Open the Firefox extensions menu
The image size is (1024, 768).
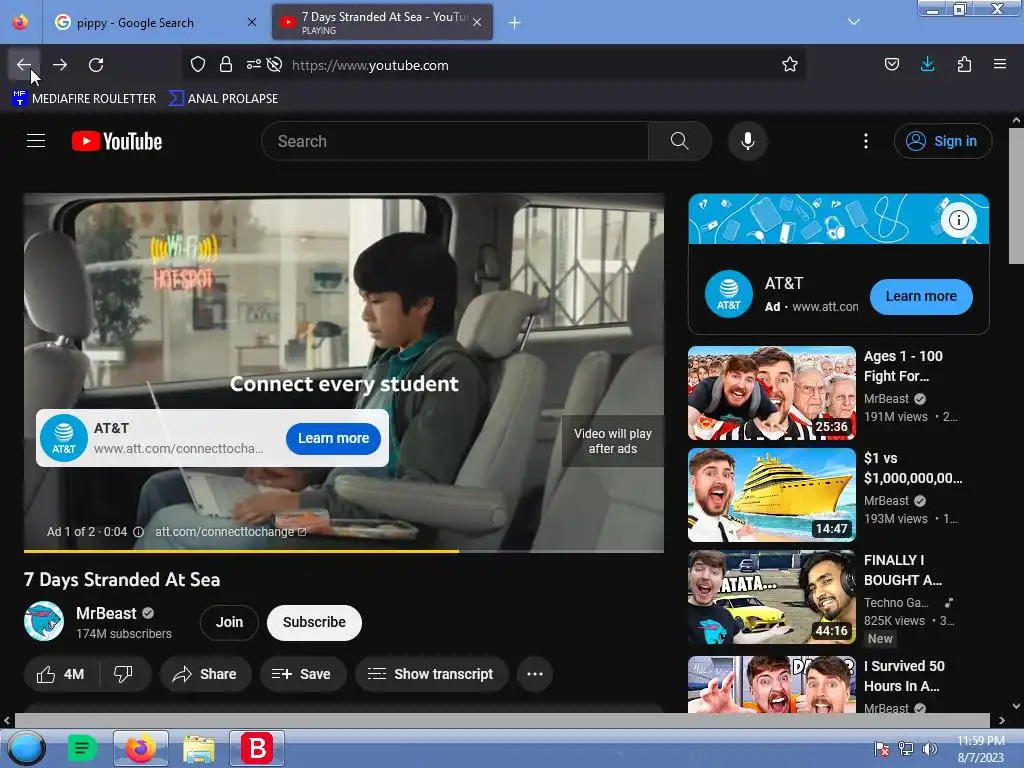964,64
